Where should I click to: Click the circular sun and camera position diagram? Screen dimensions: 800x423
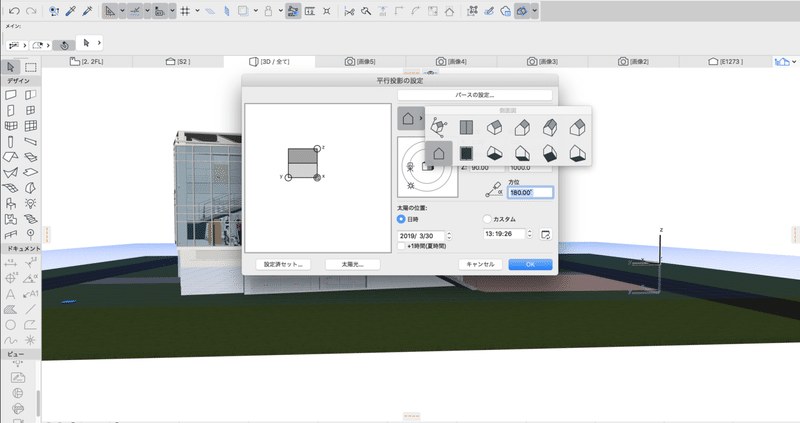point(428,167)
